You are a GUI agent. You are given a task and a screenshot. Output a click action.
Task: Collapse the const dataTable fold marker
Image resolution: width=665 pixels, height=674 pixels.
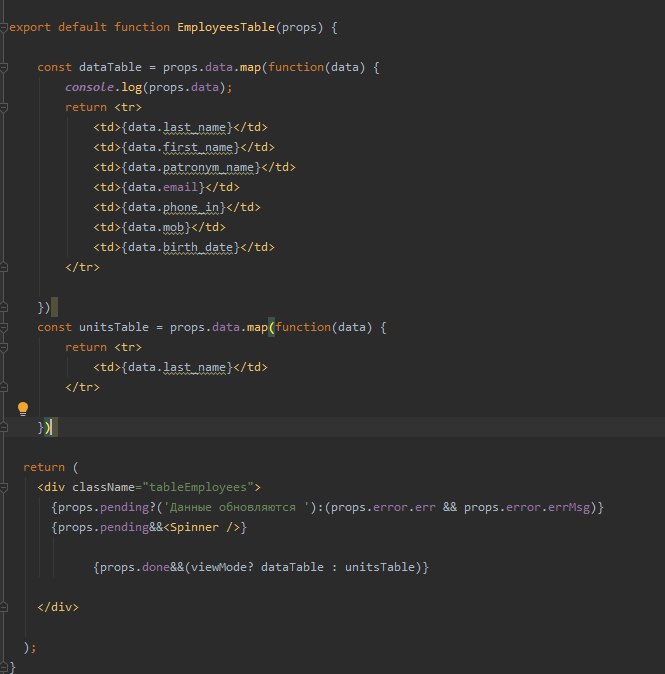tap(3, 67)
